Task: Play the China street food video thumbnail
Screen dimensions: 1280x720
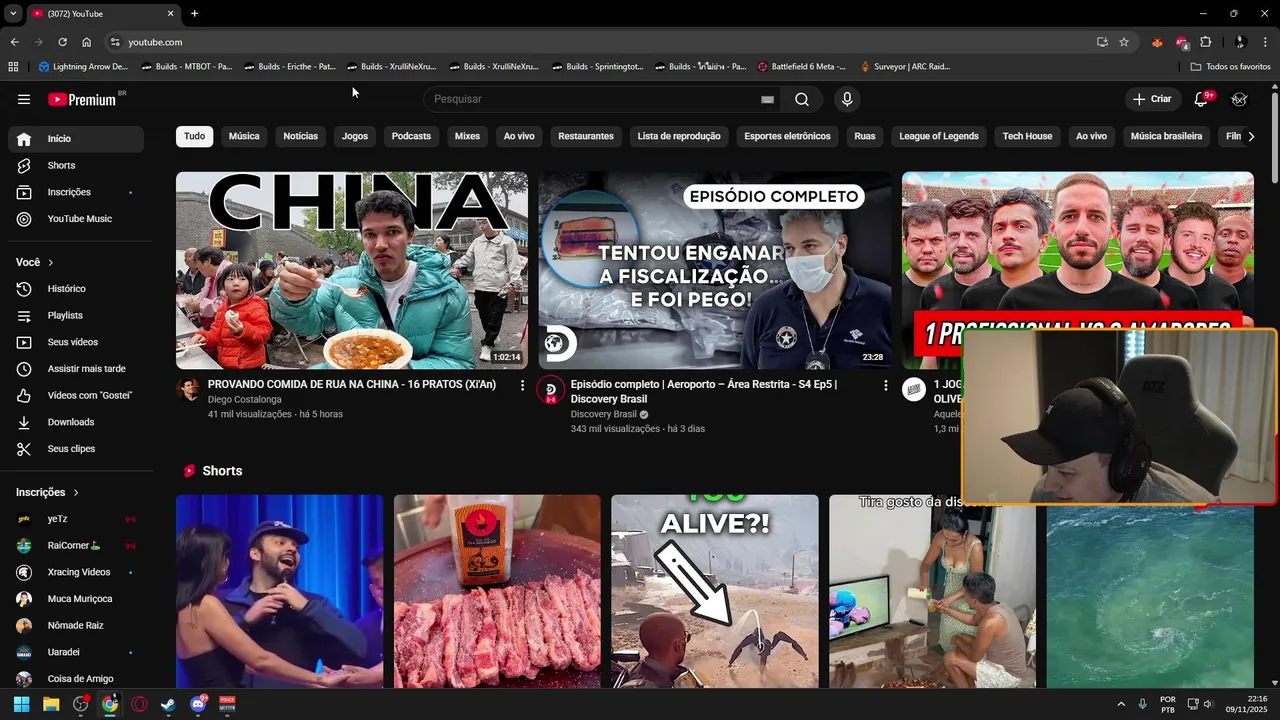Action: (x=352, y=270)
